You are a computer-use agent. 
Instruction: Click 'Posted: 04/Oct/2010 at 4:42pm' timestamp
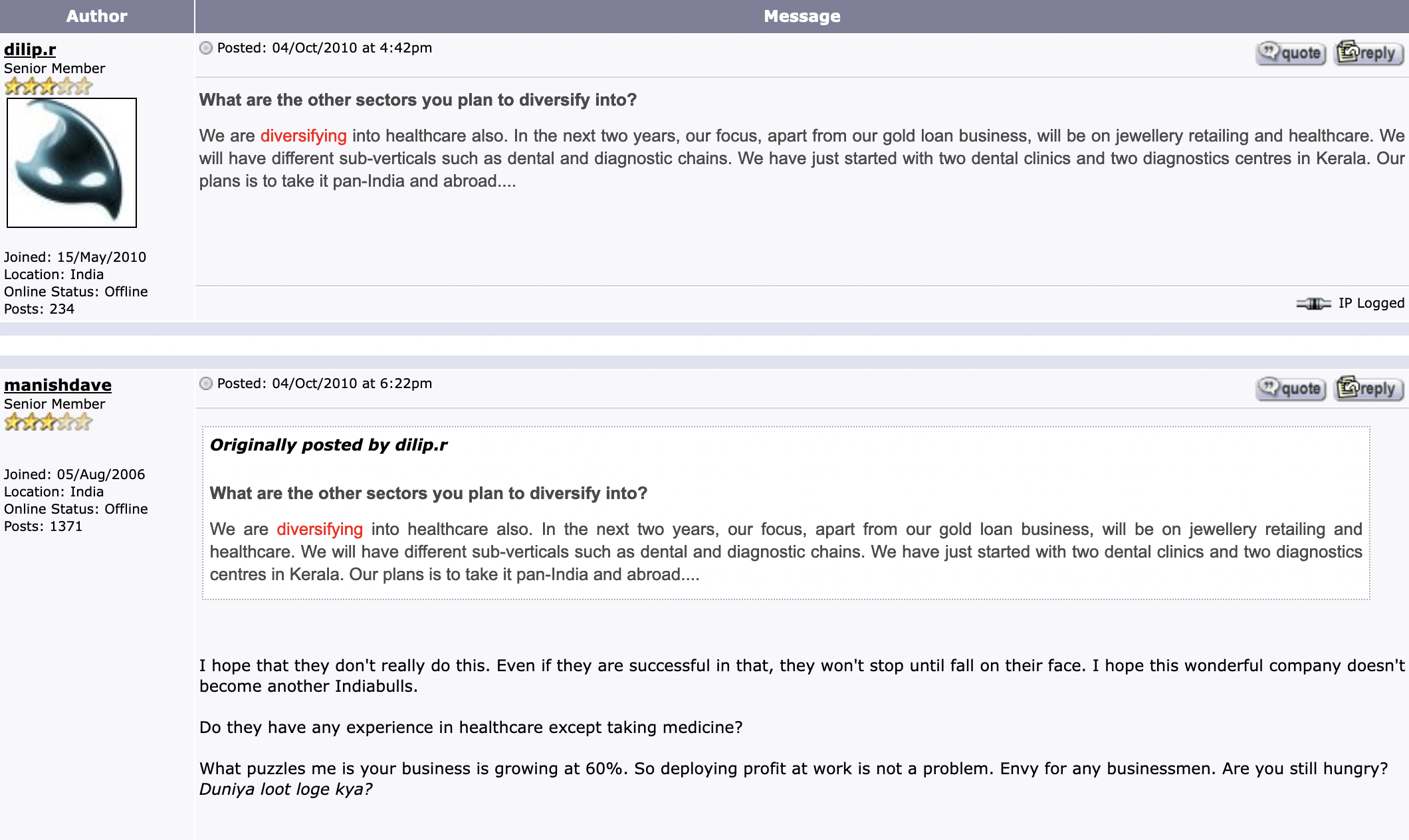click(324, 48)
